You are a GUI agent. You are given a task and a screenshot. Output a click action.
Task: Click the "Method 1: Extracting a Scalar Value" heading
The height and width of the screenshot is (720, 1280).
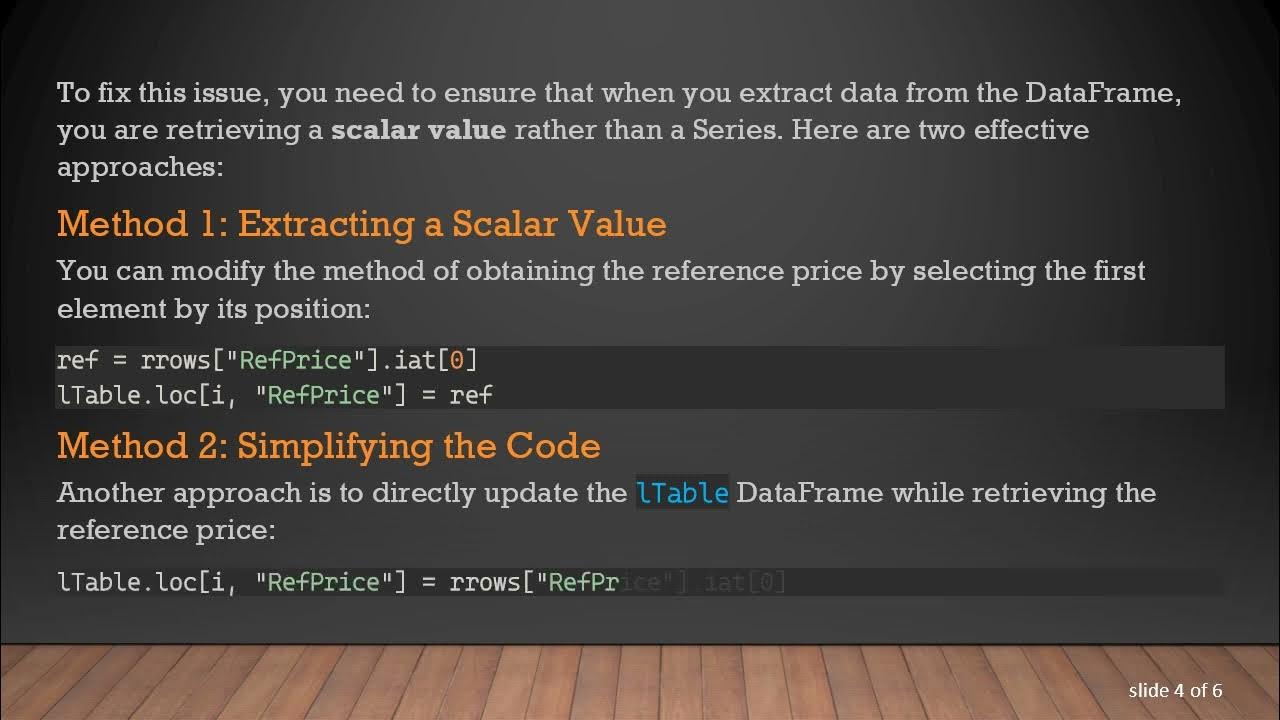click(x=361, y=223)
